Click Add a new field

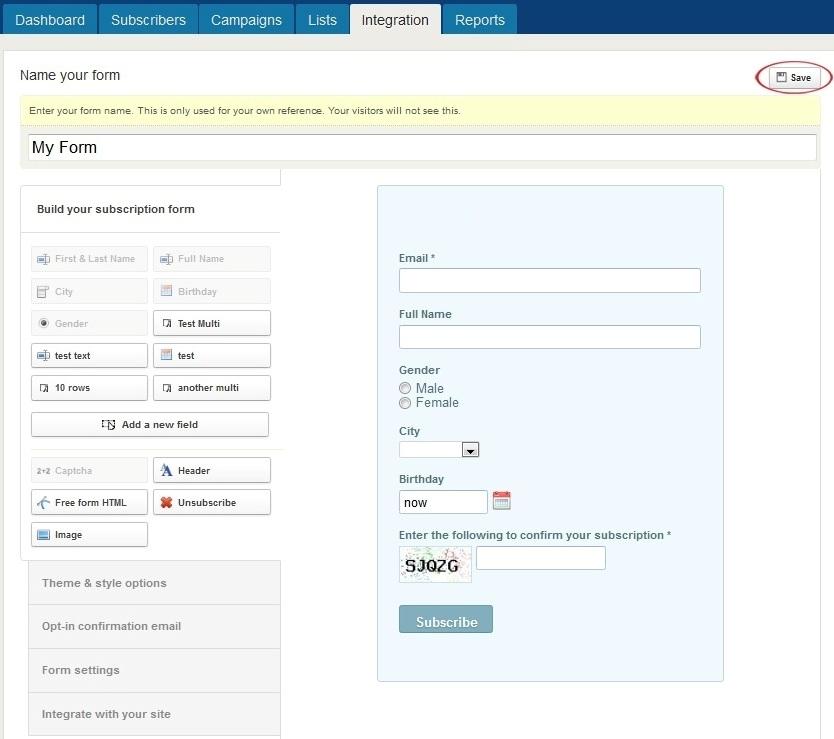(150, 425)
